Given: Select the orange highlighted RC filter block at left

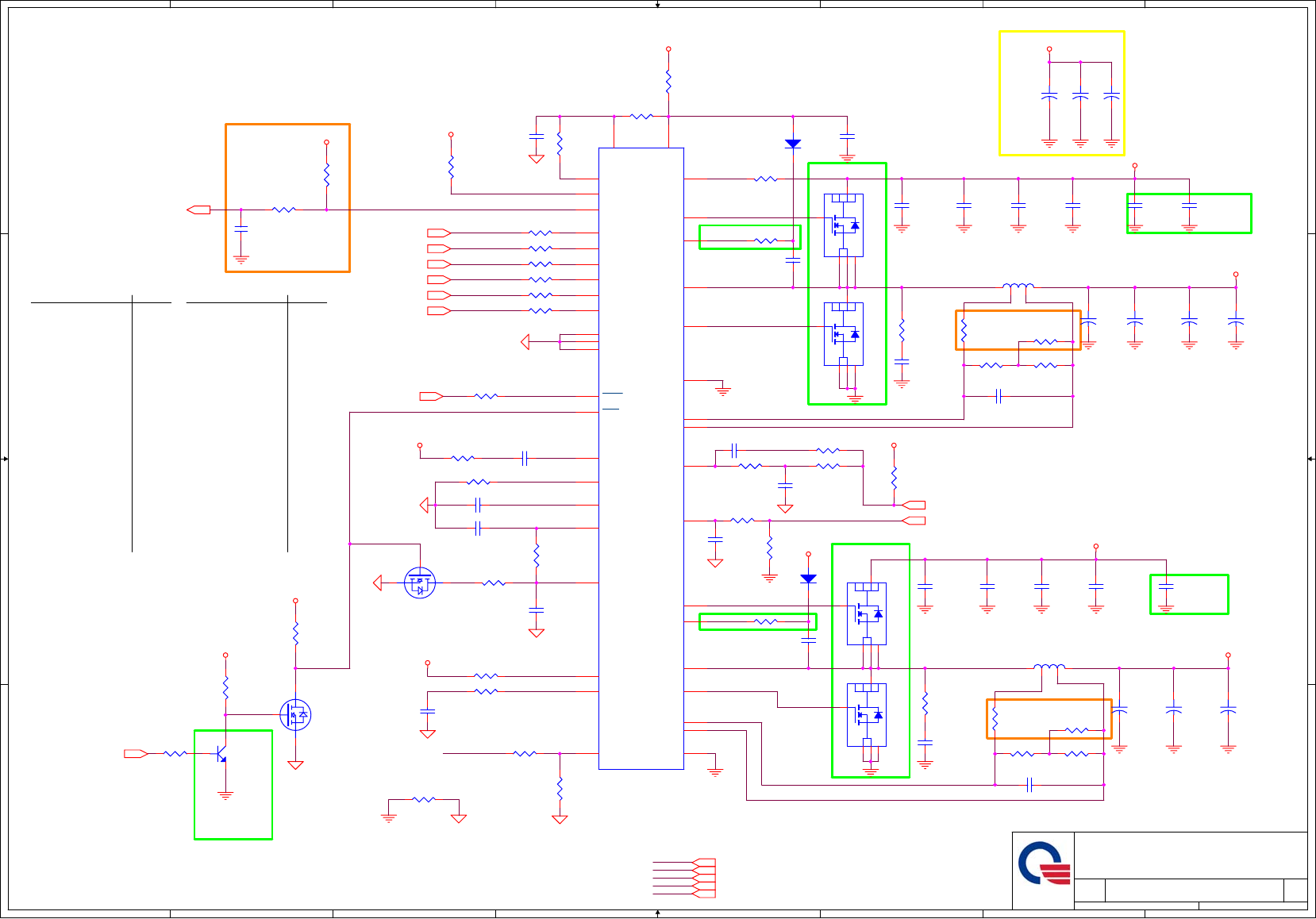Looking at the screenshot, I should click(x=287, y=198).
